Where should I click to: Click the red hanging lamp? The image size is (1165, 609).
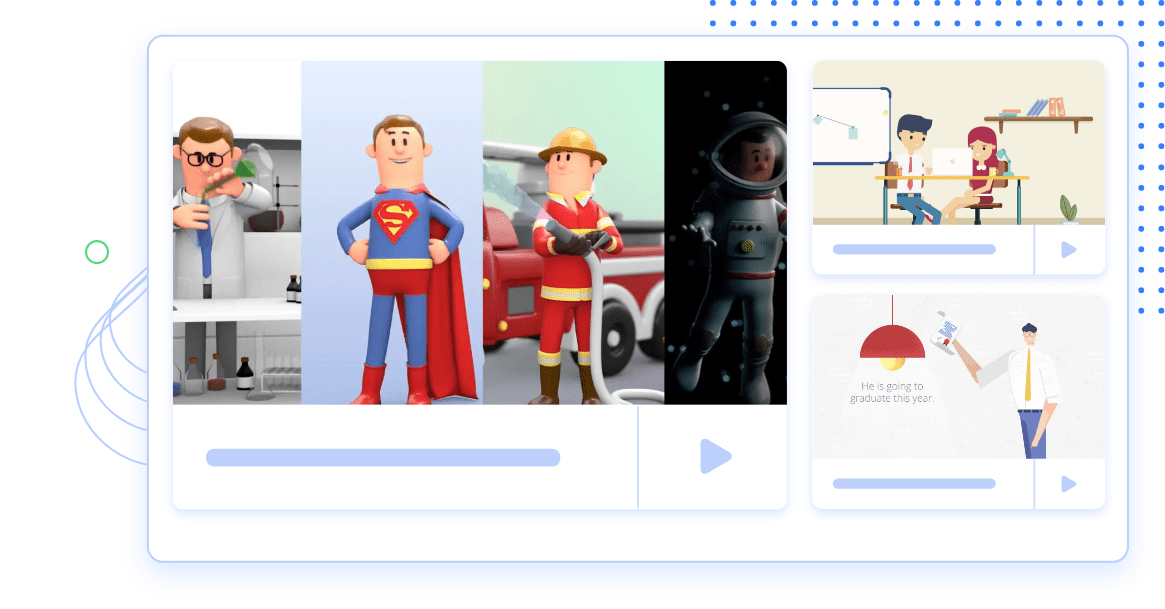[x=891, y=341]
